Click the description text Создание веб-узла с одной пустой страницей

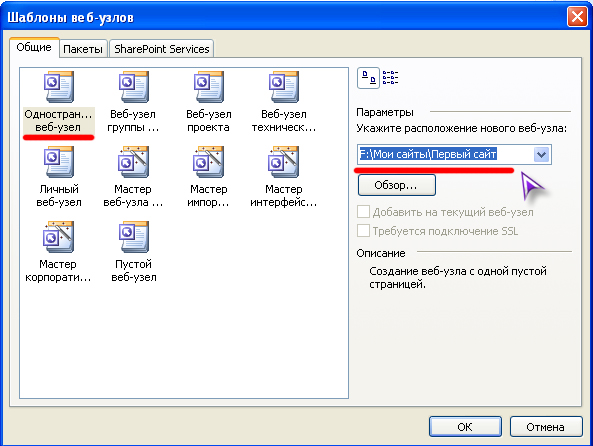coord(458,277)
